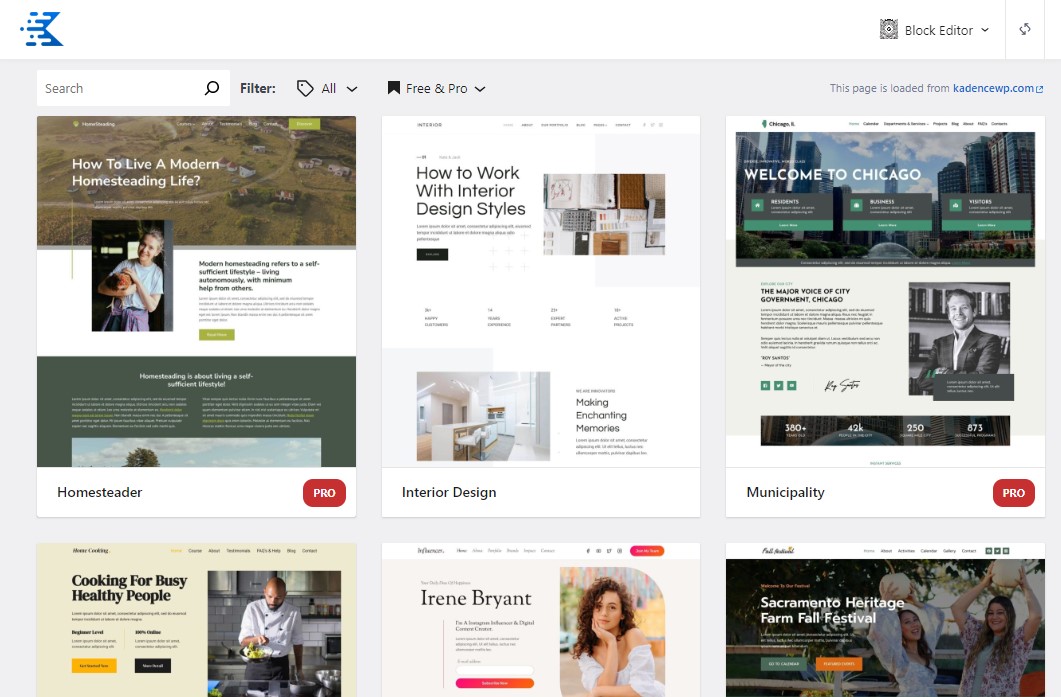Click the Homesteader title text
The image size is (1061, 697).
[x=99, y=492]
